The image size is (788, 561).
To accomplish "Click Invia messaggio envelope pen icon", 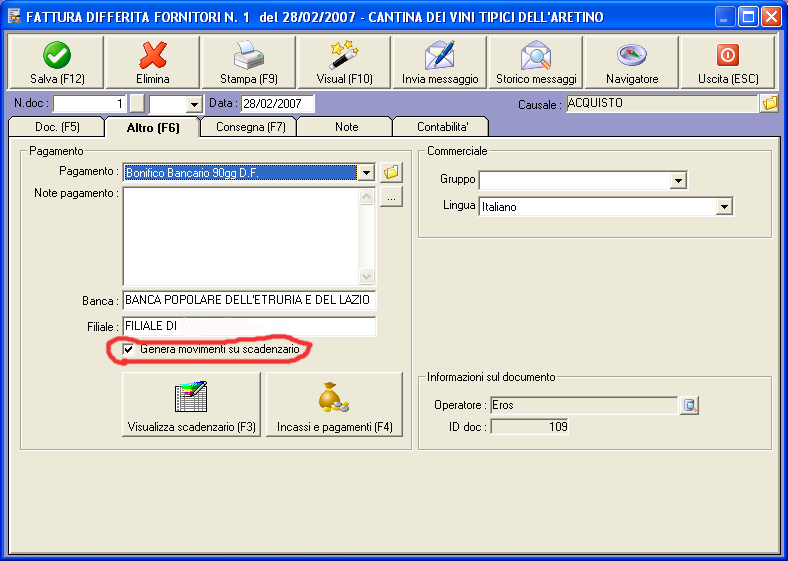I will tap(440, 55).
